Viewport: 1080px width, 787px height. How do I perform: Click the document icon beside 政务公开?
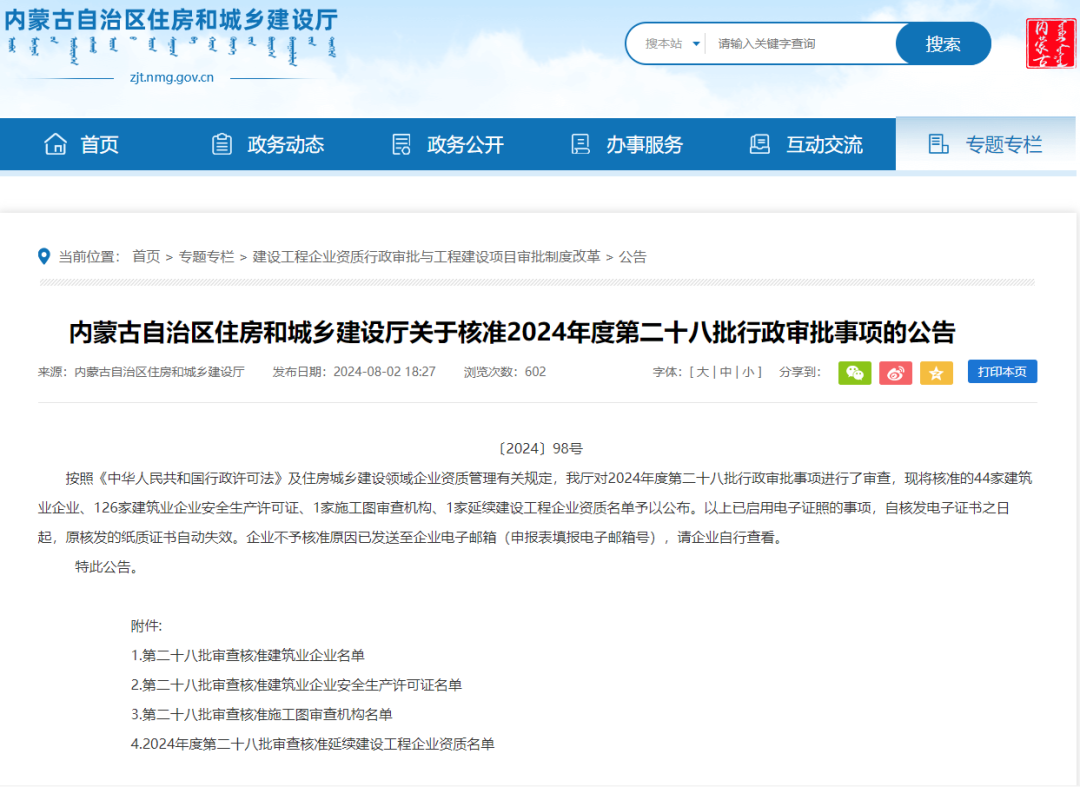pyautogui.click(x=401, y=144)
